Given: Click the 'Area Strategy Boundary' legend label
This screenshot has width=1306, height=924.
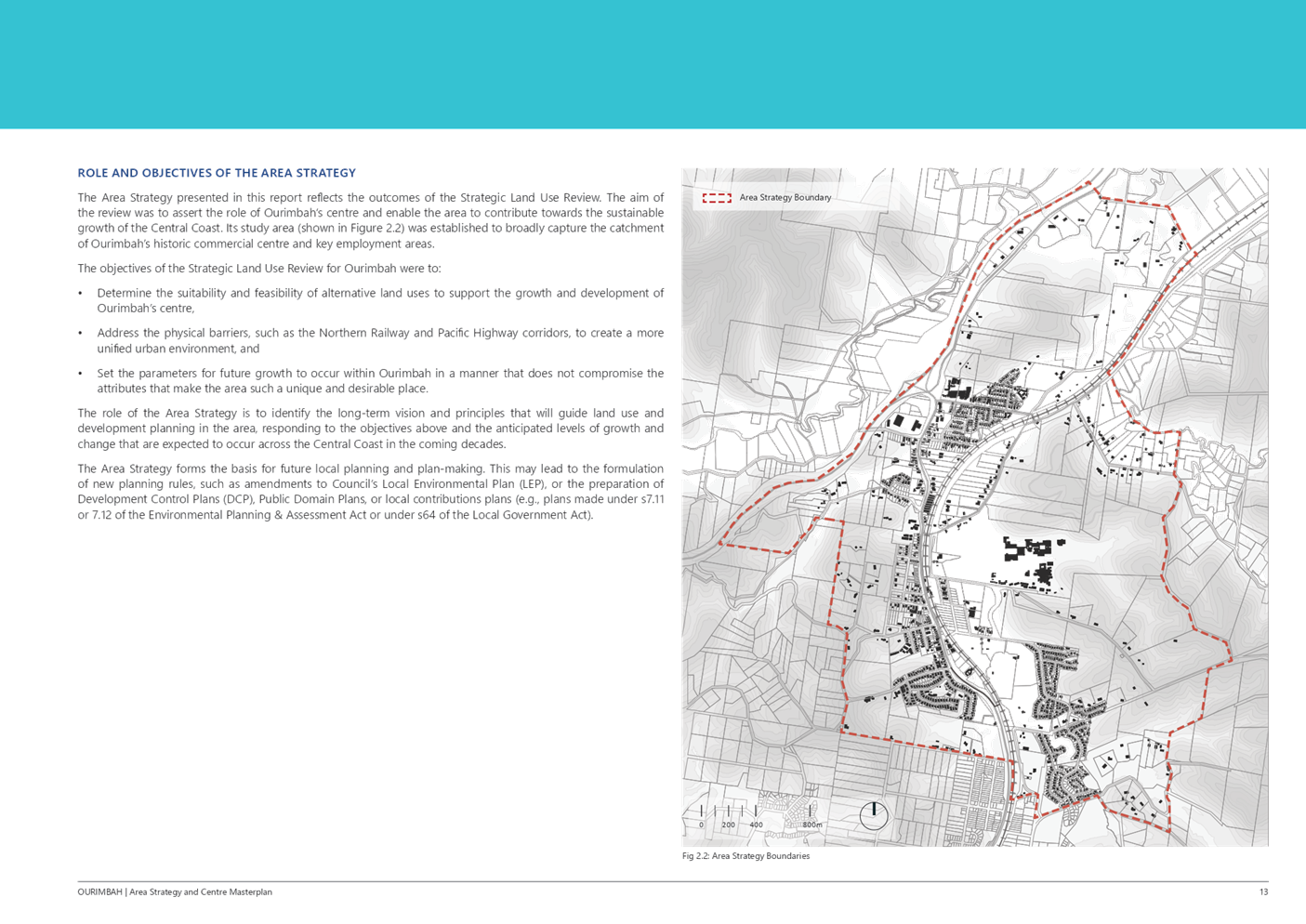Looking at the screenshot, I should tap(785, 198).
